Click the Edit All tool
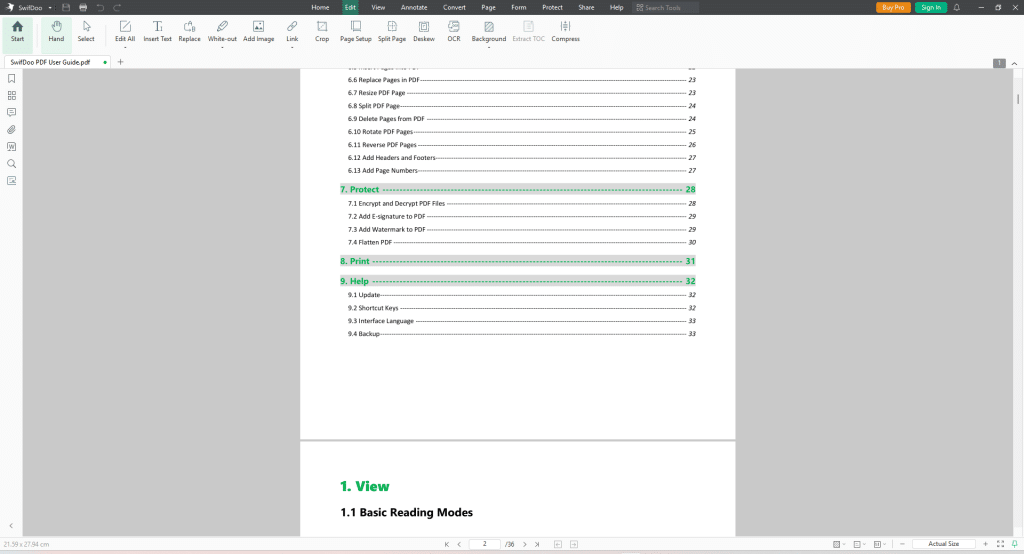 [125, 31]
